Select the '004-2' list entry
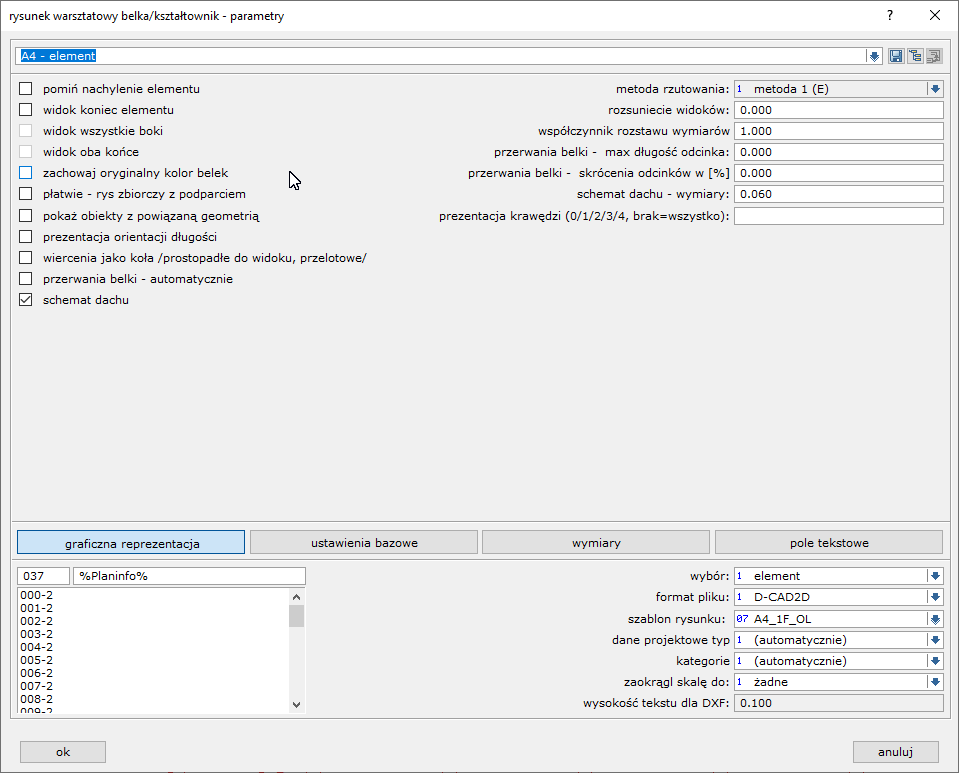This screenshot has height=773, width=959. tap(37, 647)
